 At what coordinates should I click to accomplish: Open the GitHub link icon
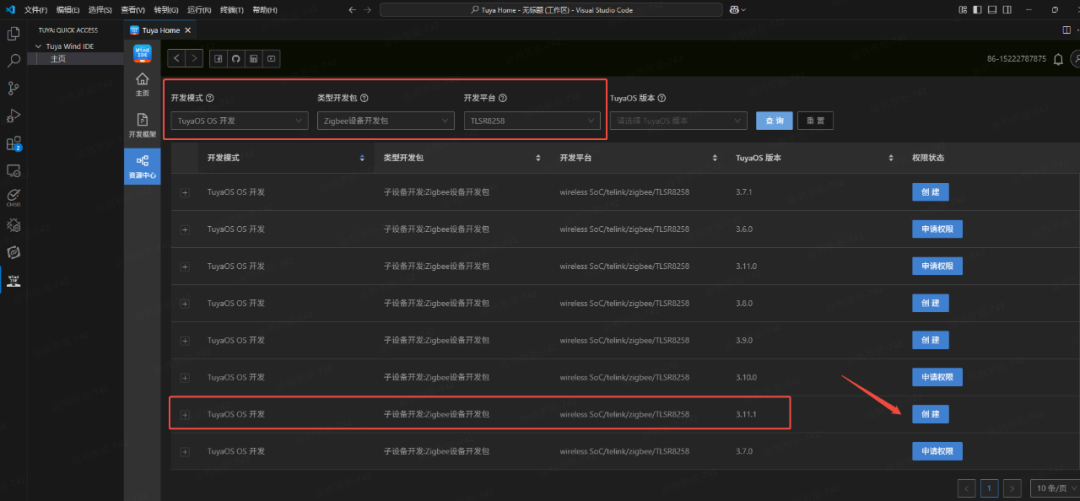(236, 59)
